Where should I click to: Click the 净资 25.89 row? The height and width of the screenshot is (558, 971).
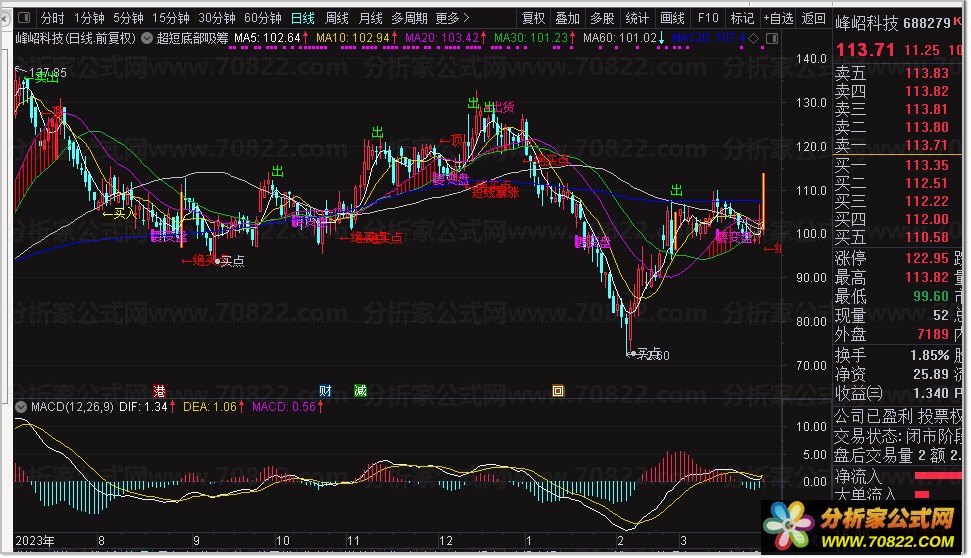point(892,374)
